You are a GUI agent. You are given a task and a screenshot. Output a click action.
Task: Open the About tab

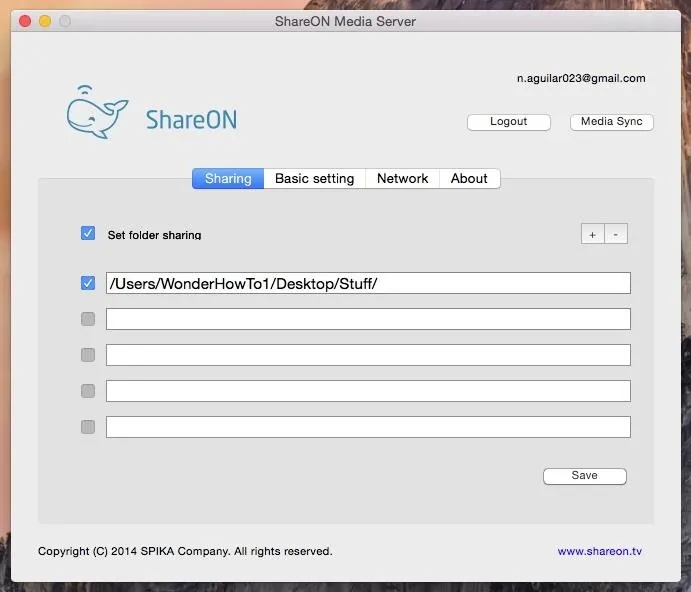(469, 179)
